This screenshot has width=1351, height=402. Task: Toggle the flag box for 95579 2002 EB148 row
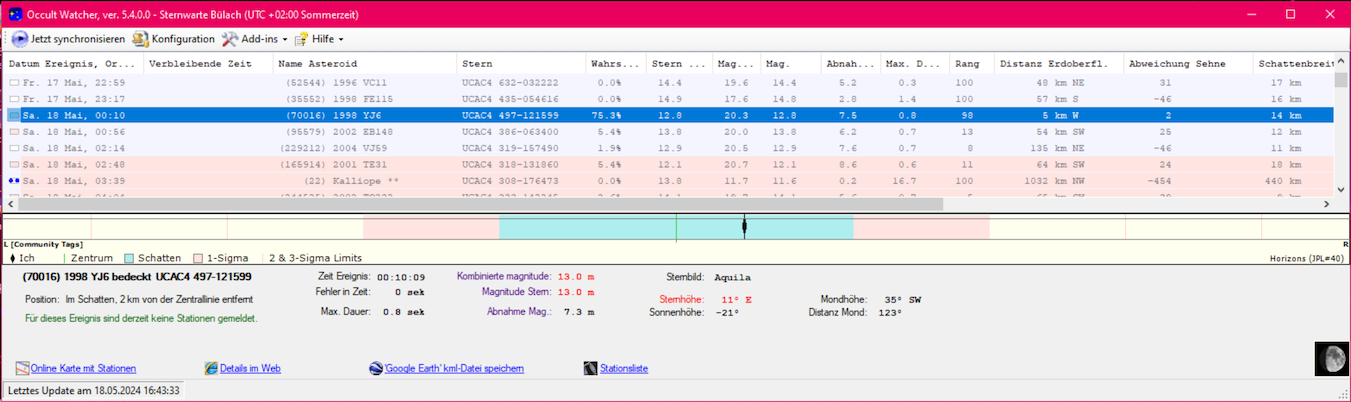14,132
